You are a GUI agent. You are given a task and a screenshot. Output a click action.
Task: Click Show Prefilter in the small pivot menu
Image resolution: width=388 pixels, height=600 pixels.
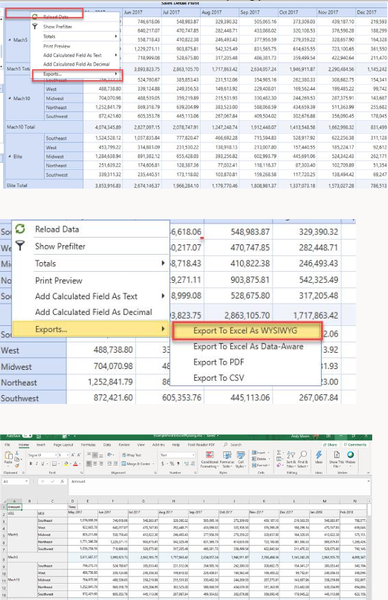[x=57, y=26]
